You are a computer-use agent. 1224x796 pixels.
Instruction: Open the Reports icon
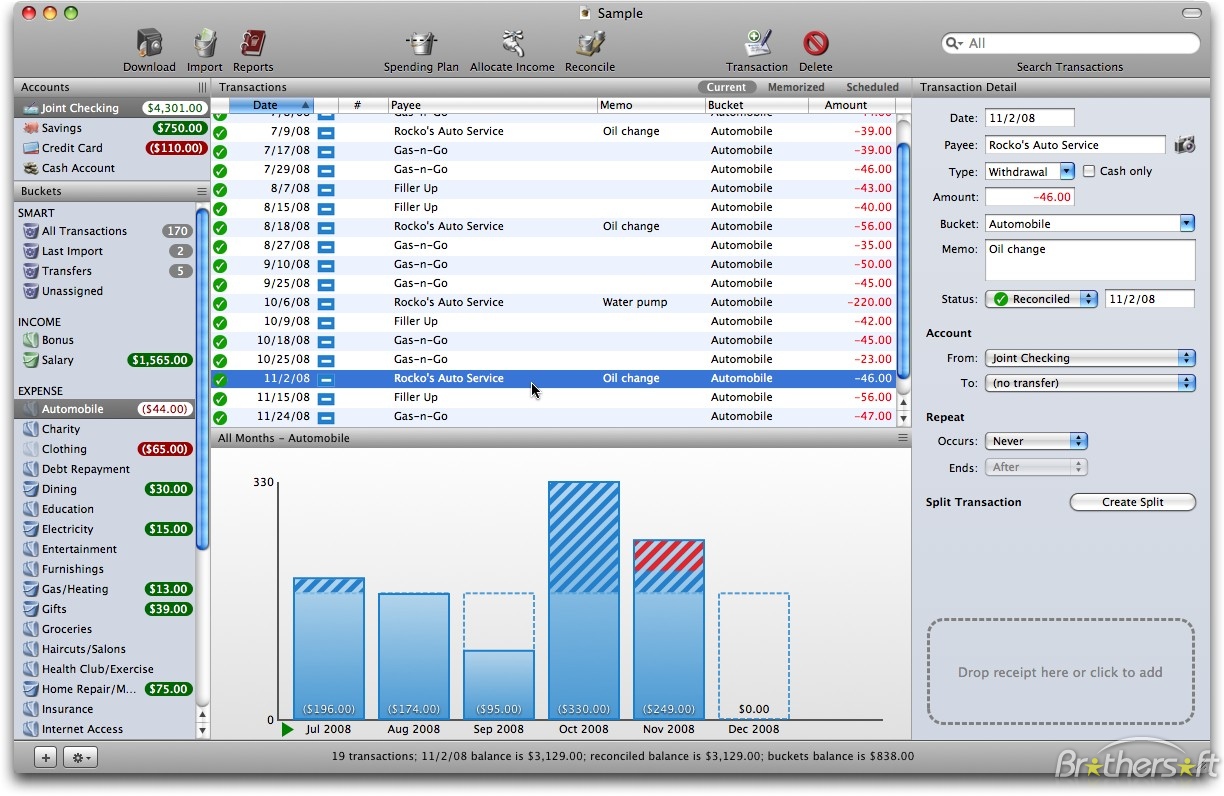click(252, 45)
